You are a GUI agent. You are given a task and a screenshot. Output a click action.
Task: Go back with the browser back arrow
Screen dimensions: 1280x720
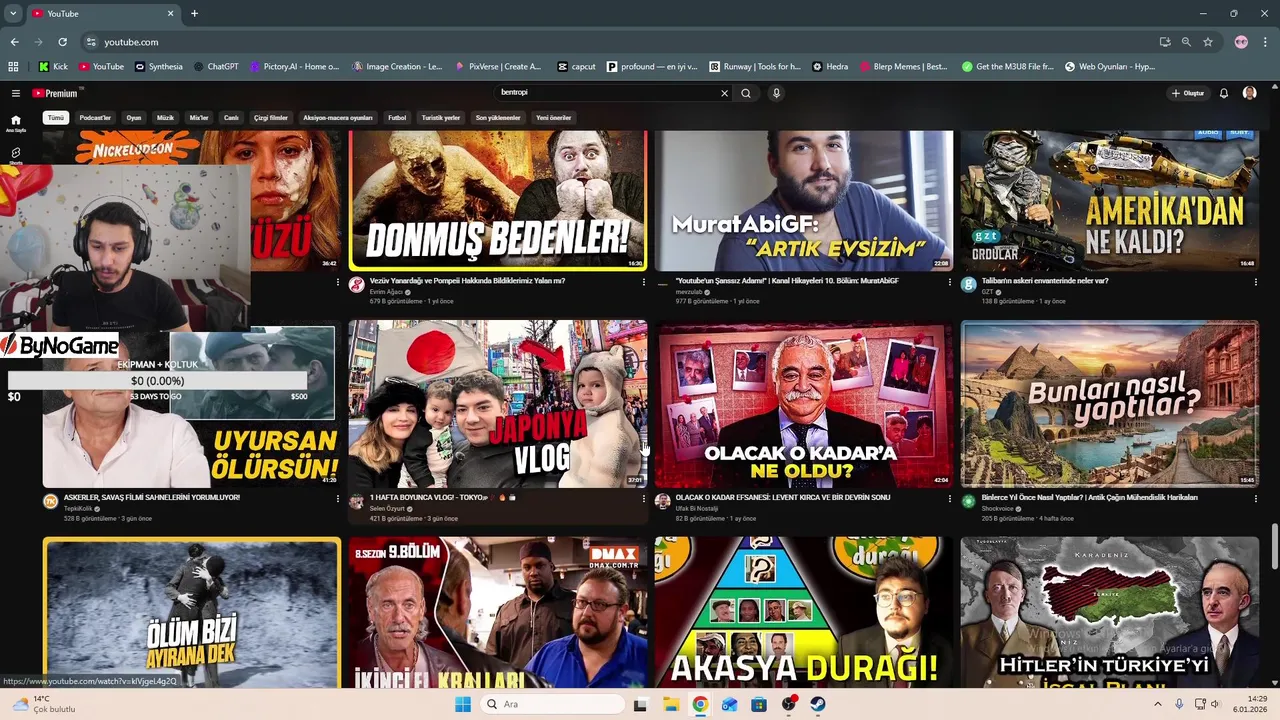tap(14, 42)
